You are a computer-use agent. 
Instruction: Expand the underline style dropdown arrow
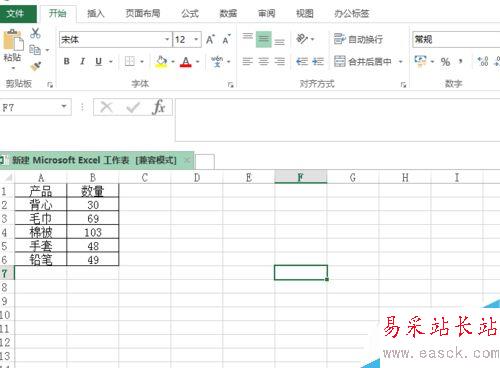point(111,62)
